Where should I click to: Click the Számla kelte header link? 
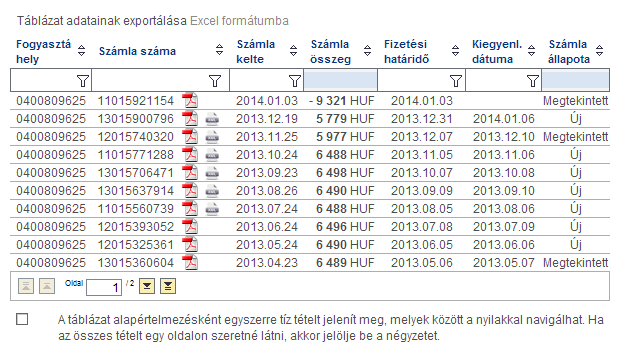click(x=256, y=52)
